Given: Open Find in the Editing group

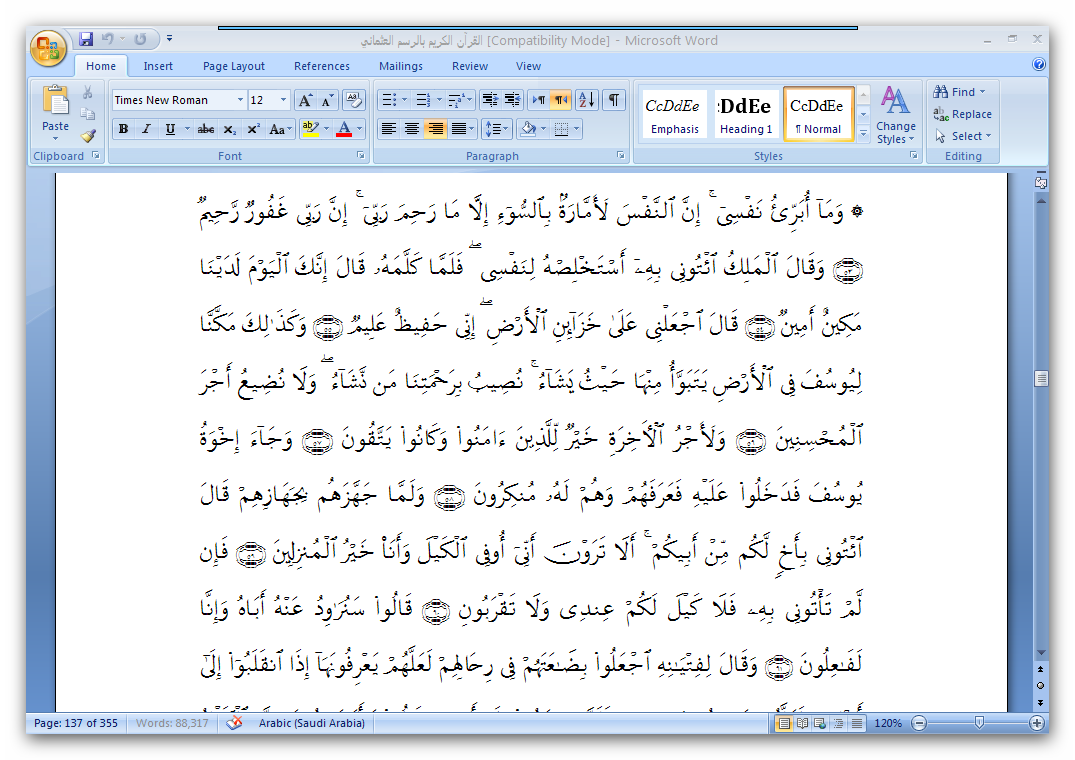Looking at the screenshot, I should coord(959,92).
